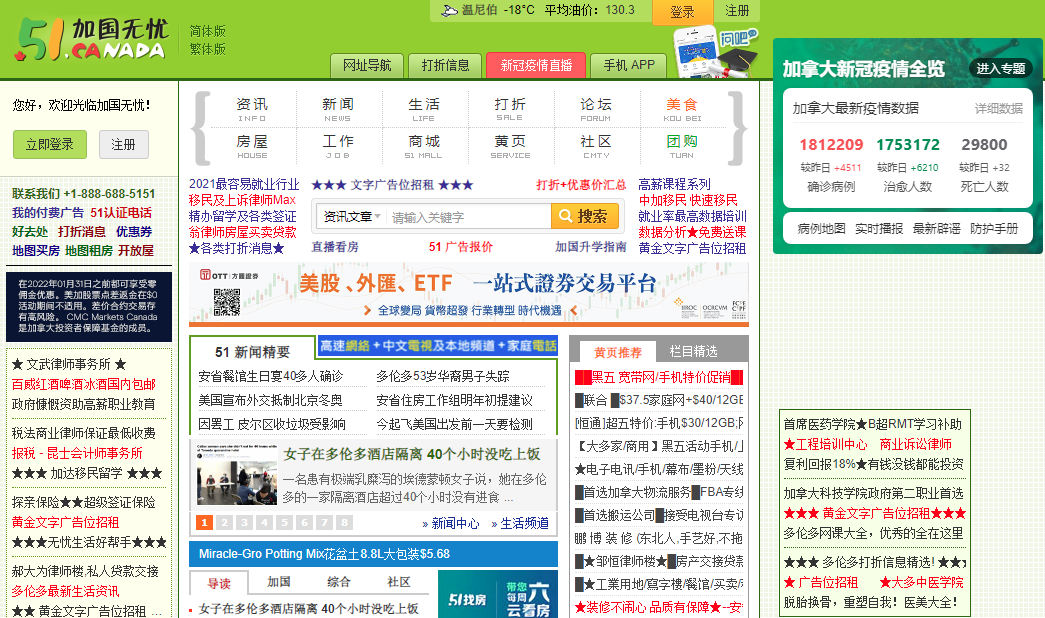
Task: Switch to 简体版
Action: [x=207, y=31]
